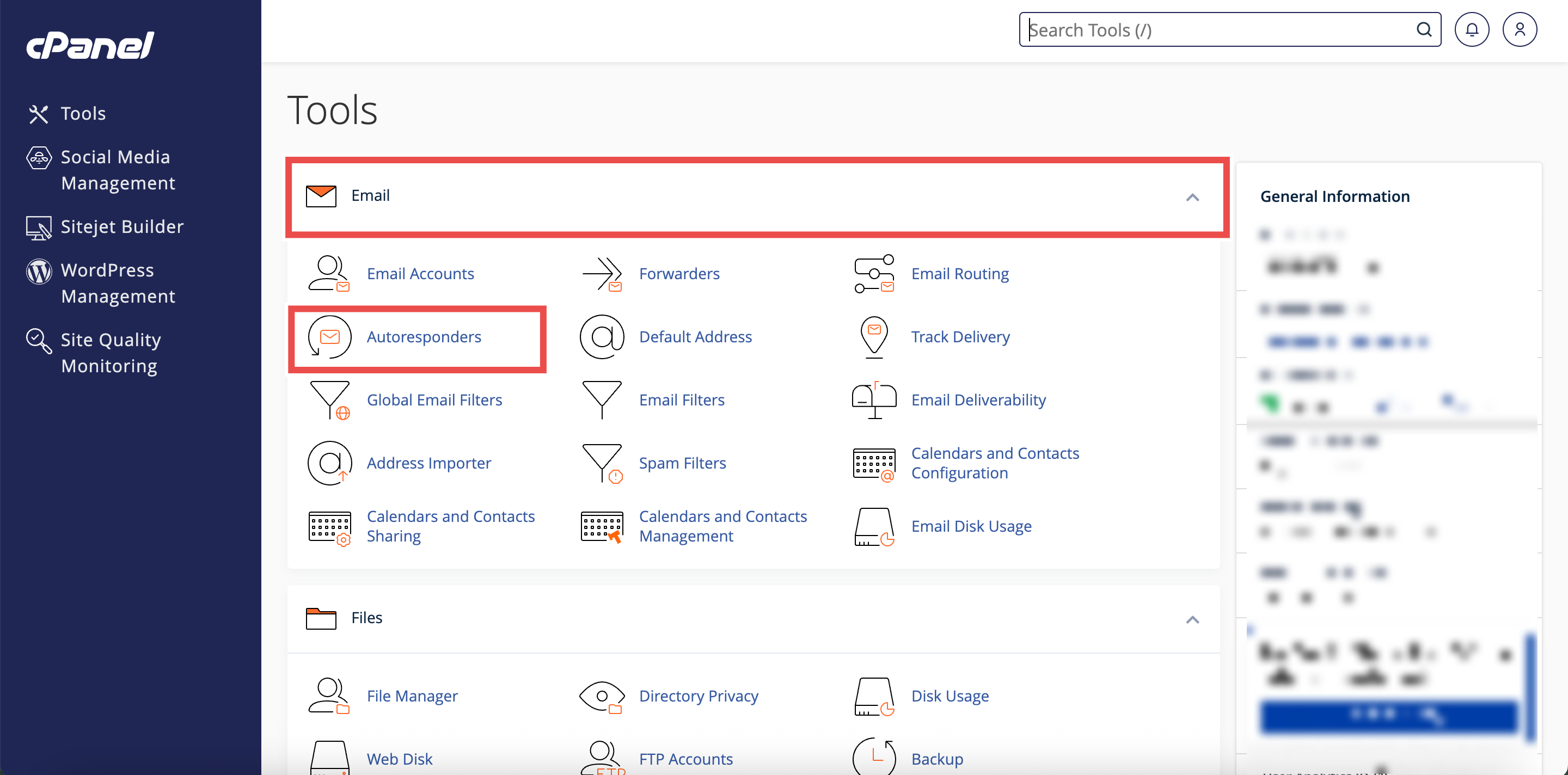Collapse the Files section chevron
This screenshot has width=1568, height=775.
[x=1192, y=619]
